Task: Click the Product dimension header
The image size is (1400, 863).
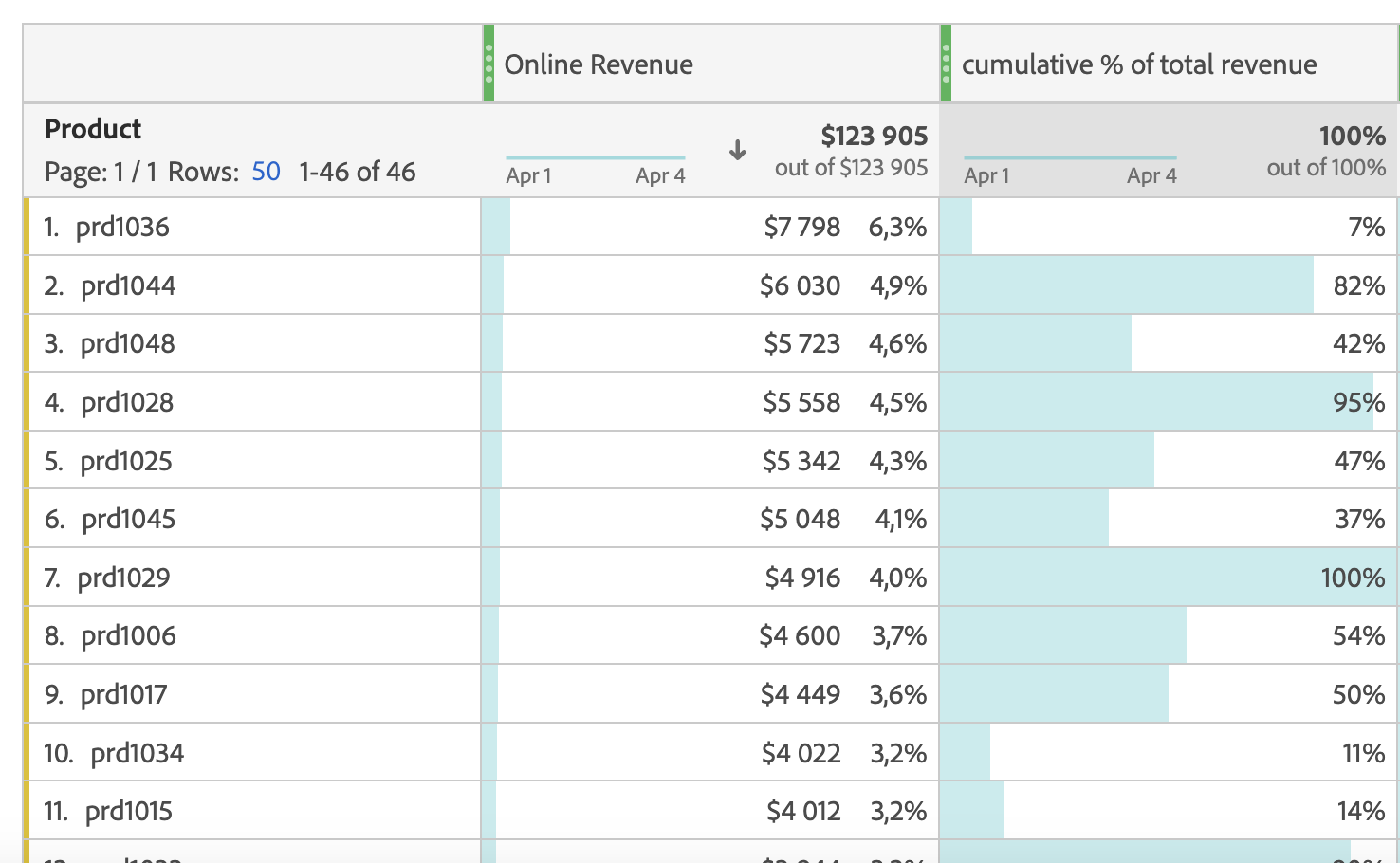Action: point(93,129)
